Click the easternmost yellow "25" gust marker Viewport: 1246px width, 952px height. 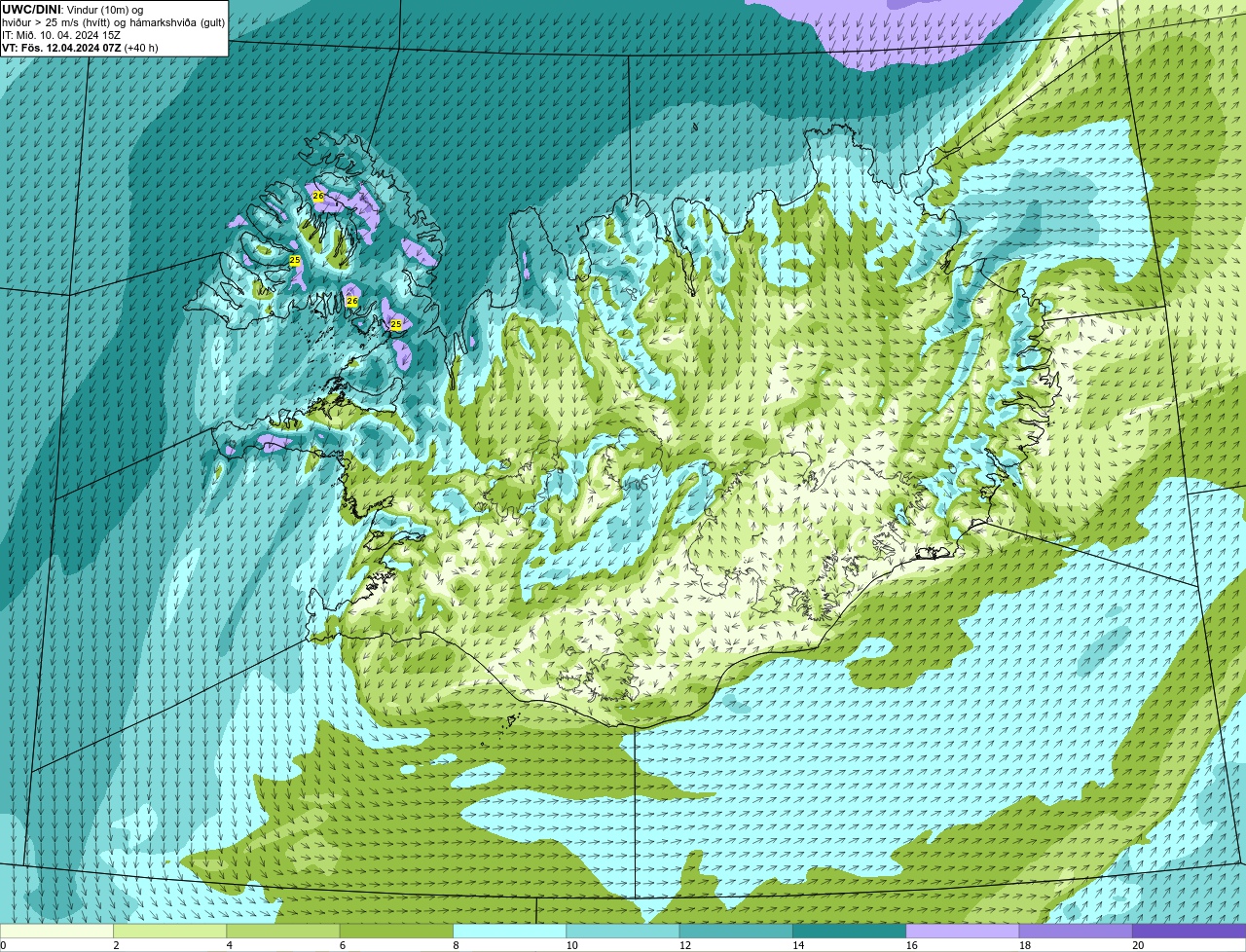(x=396, y=324)
